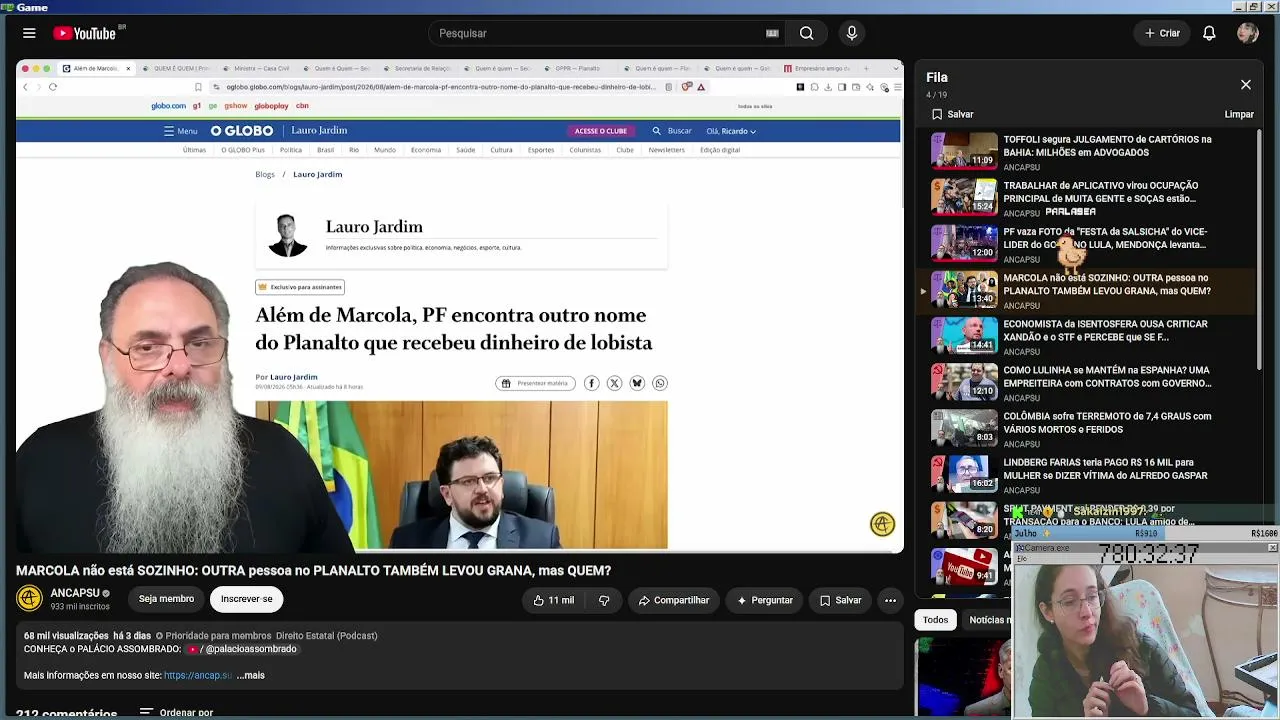Share the video via Compartilhar
The width and height of the screenshot is (1280, 720).
pyautogui.click(x=674, y=600)
